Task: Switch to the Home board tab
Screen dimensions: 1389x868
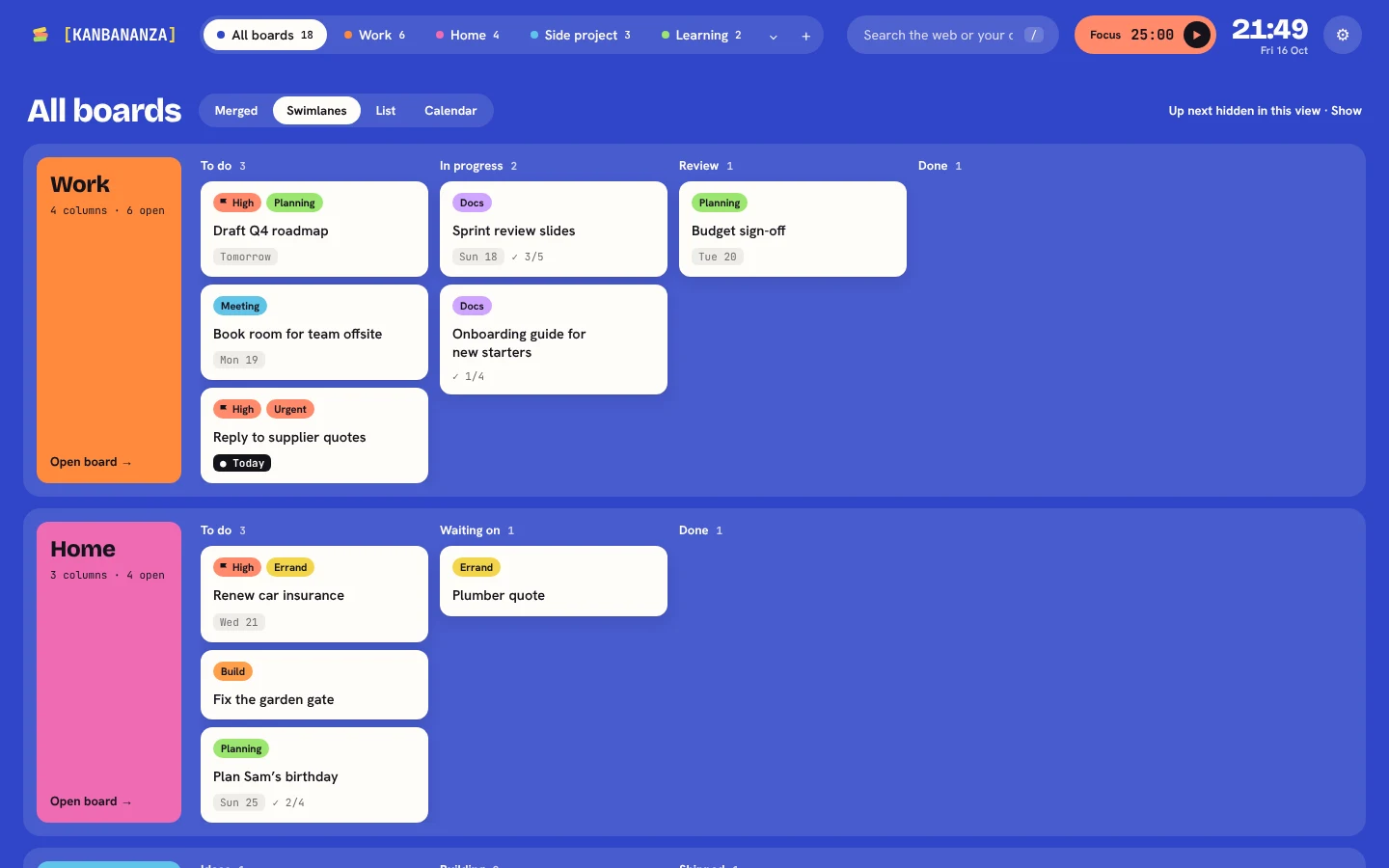Action: pos(467,35)
